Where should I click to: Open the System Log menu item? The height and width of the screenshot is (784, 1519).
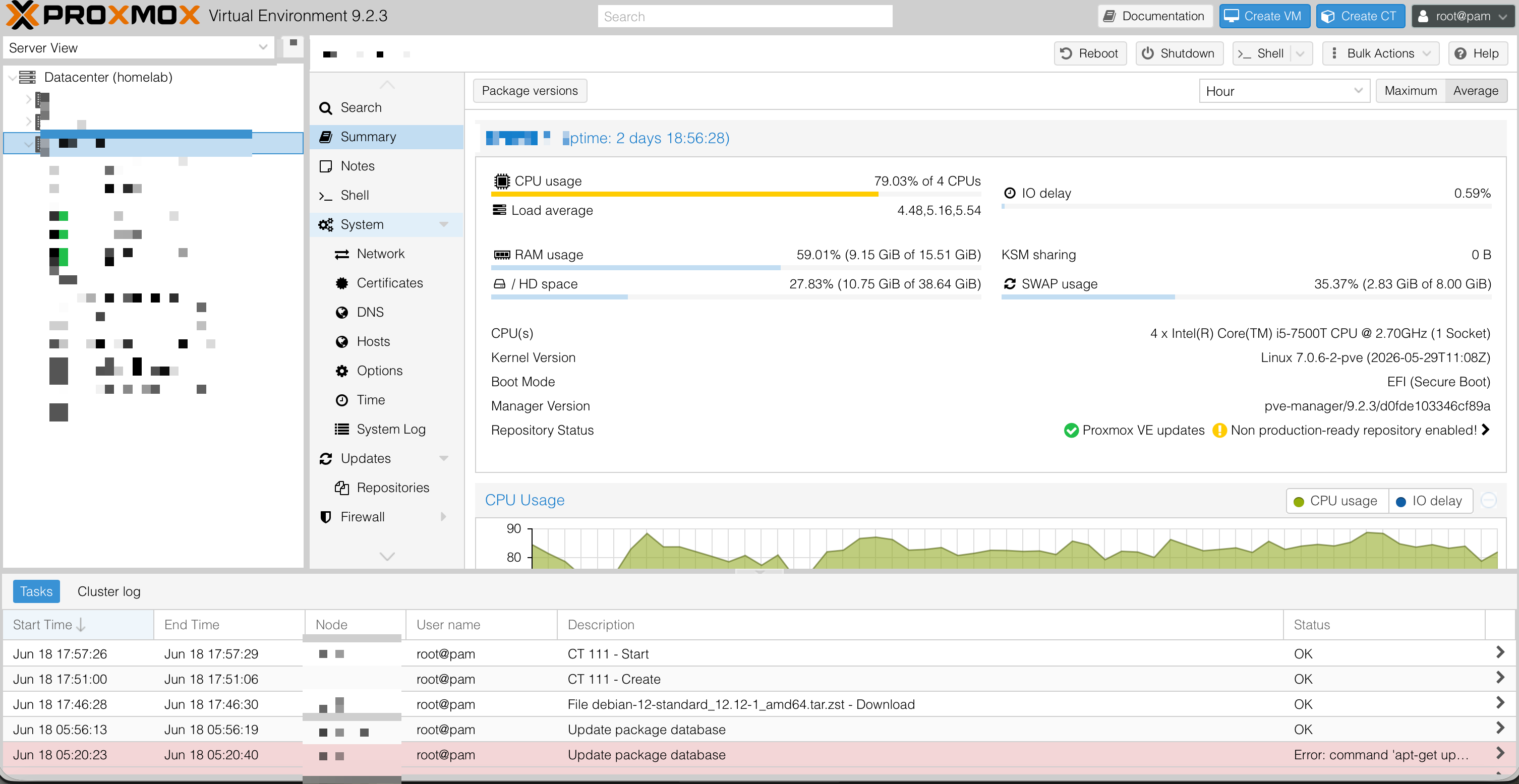[x=387, y=429]
